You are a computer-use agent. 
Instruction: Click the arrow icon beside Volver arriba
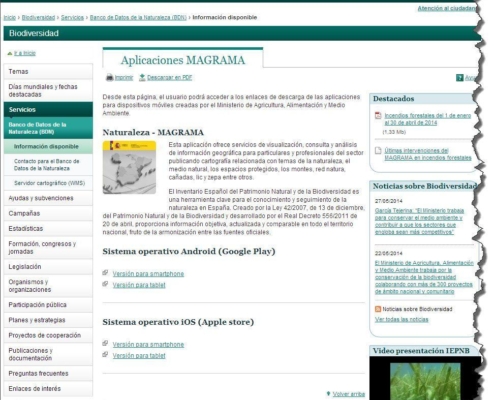click(328, 394)
